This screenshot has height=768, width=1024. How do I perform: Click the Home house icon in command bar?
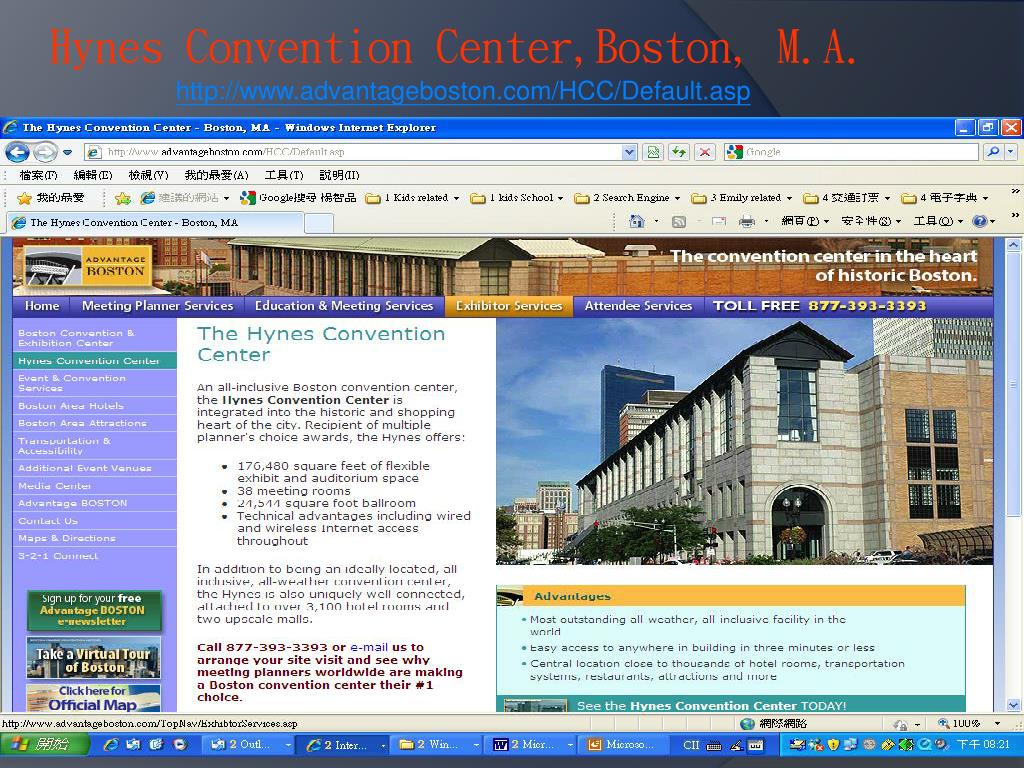tap(636, 221)
